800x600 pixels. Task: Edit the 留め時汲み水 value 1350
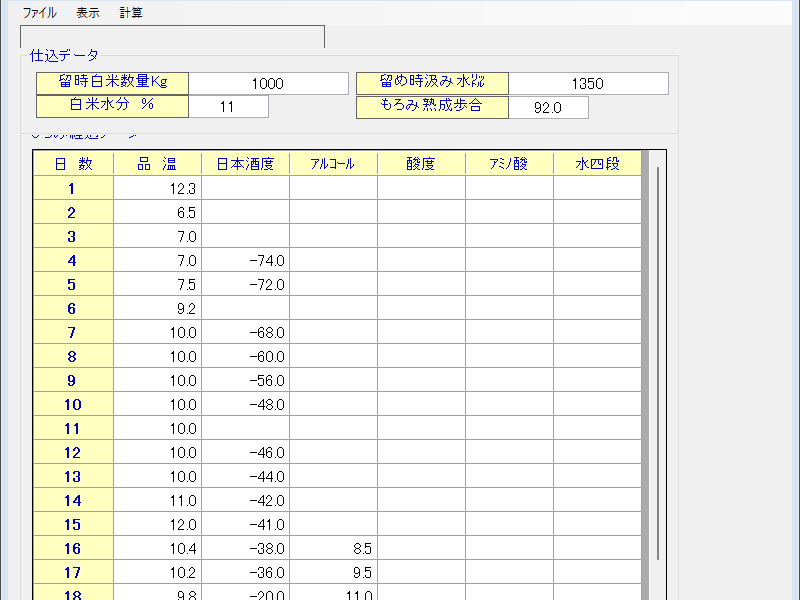pos(588,83)
